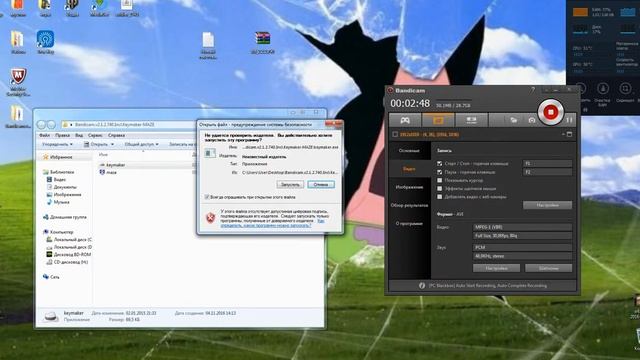Image resolution: width=640 pixels, height=360 pixels.
Task: Select the McAfee desktop shortcut icon
Action: (18, 82)
